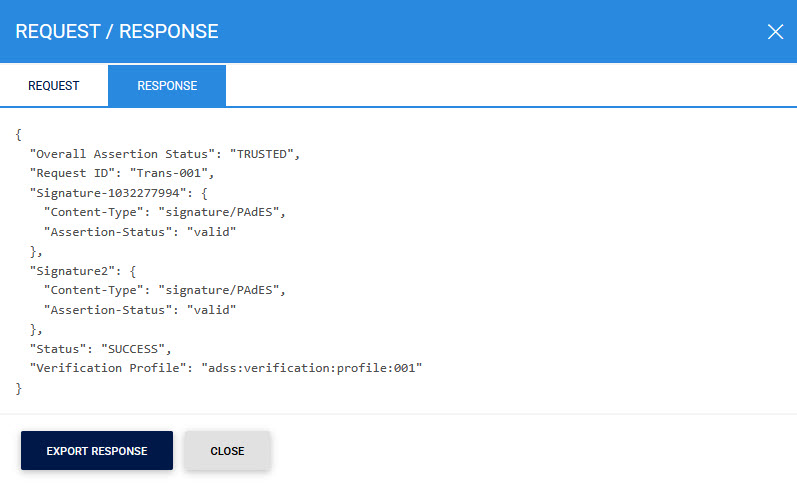Click the "Signature2" key text
Screen dimensions: 797x484
click(71, 271)
